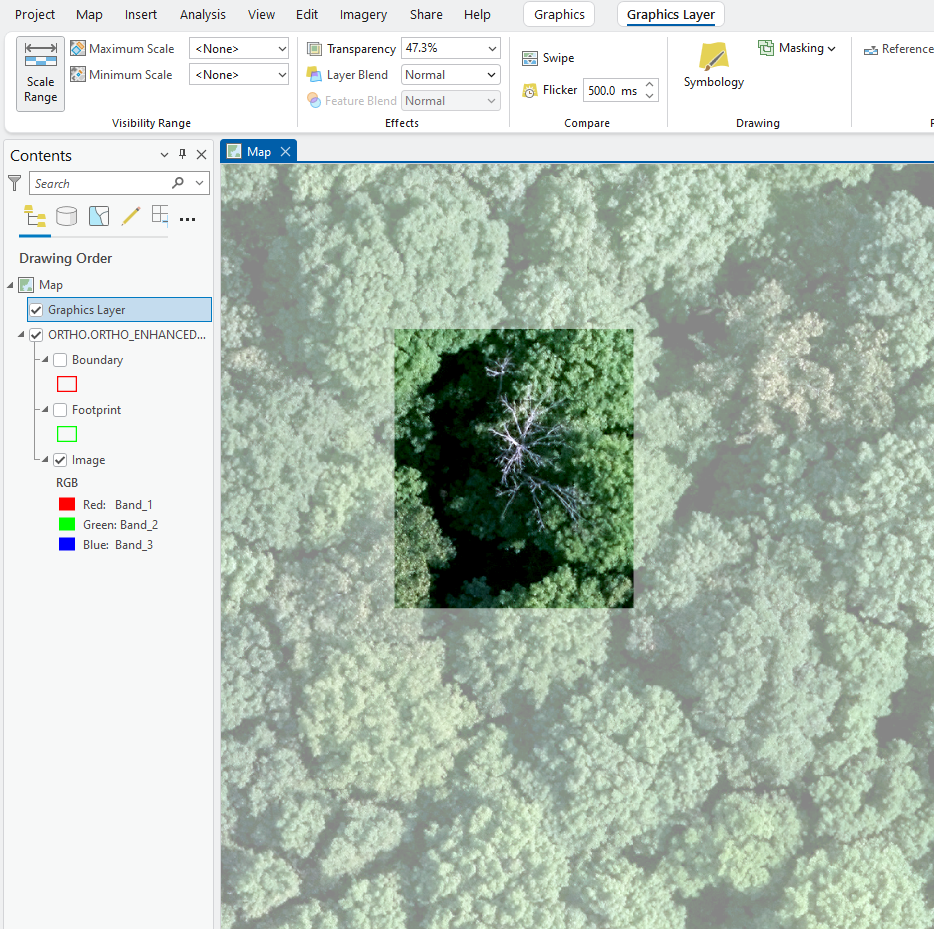Click the Red Band_1 color swatch
934x929 pixels.
click(67, 504)
